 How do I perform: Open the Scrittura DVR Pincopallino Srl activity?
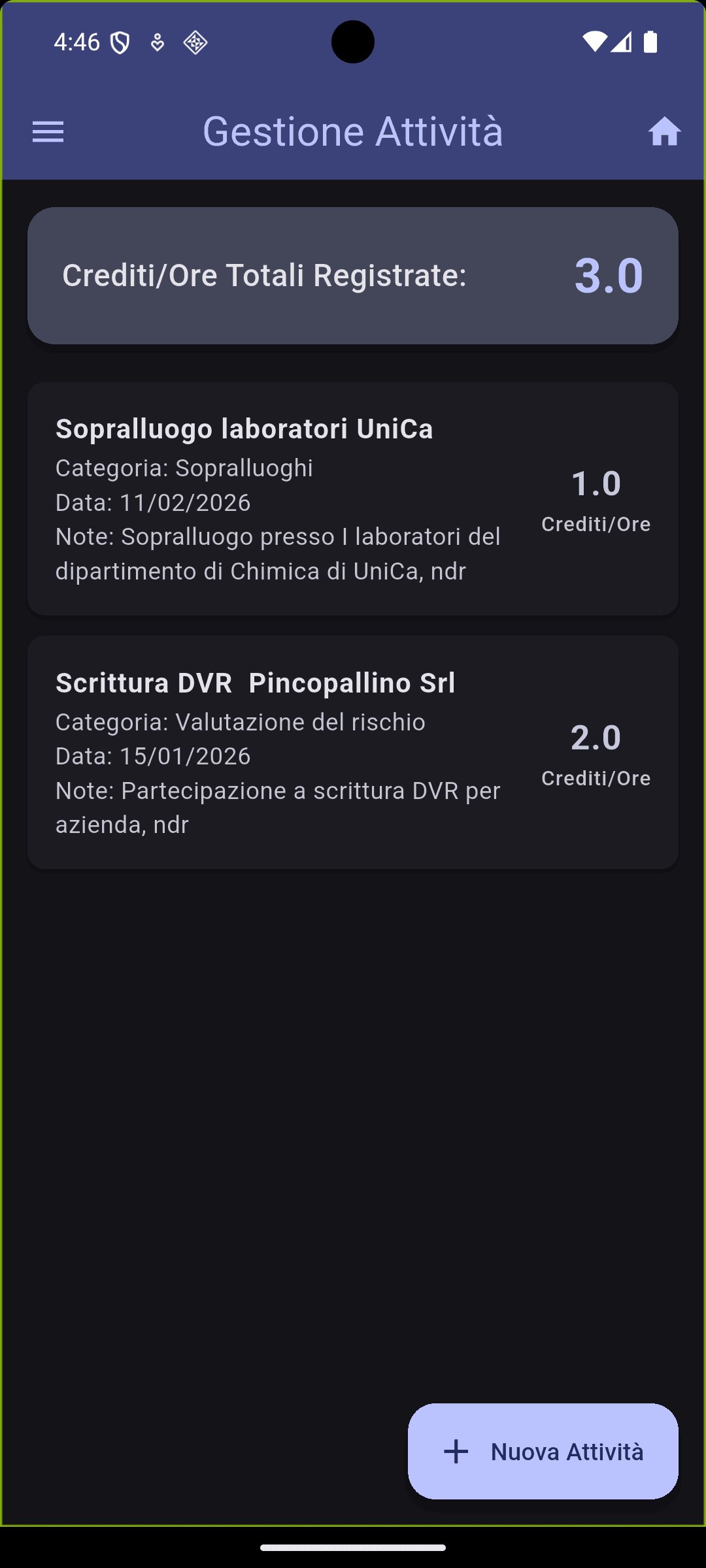(x=353, y=751)
